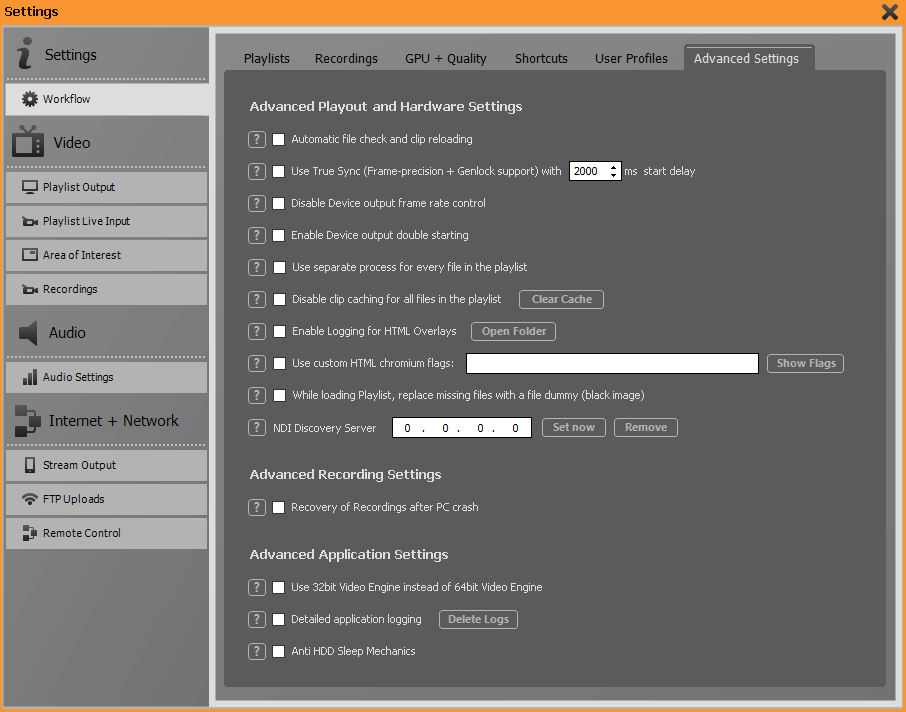Show help for True Sync option
The image size is (906, 712).
(257, 171)
